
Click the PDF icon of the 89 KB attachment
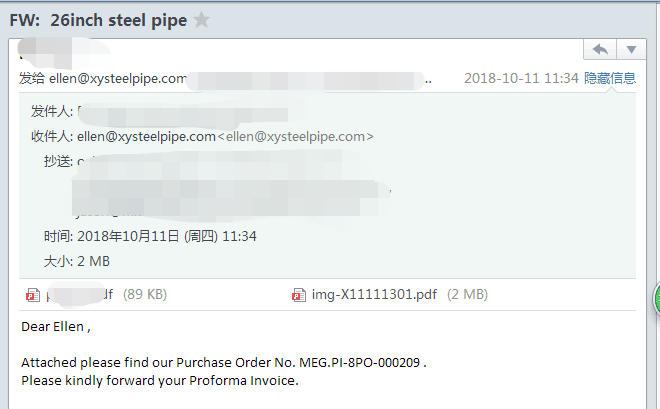[33, 295]
